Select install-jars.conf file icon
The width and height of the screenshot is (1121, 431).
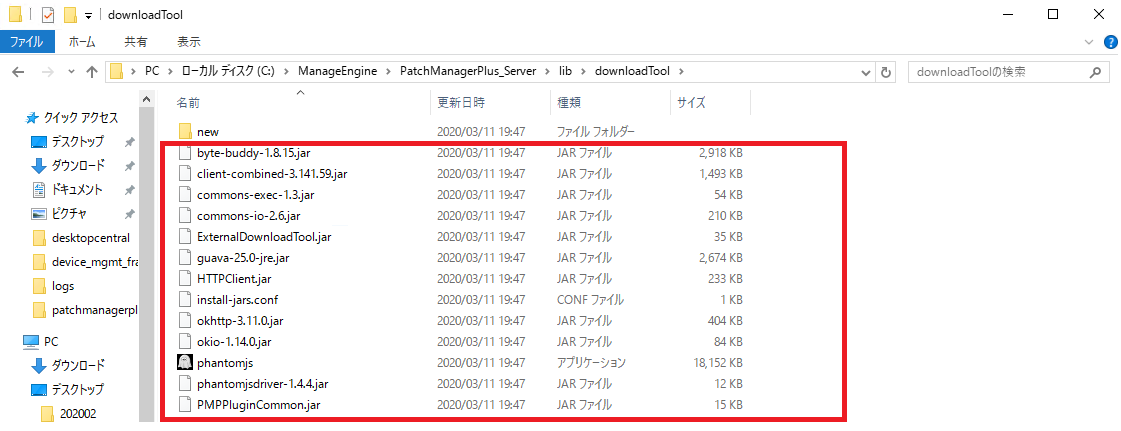(185, 299)
